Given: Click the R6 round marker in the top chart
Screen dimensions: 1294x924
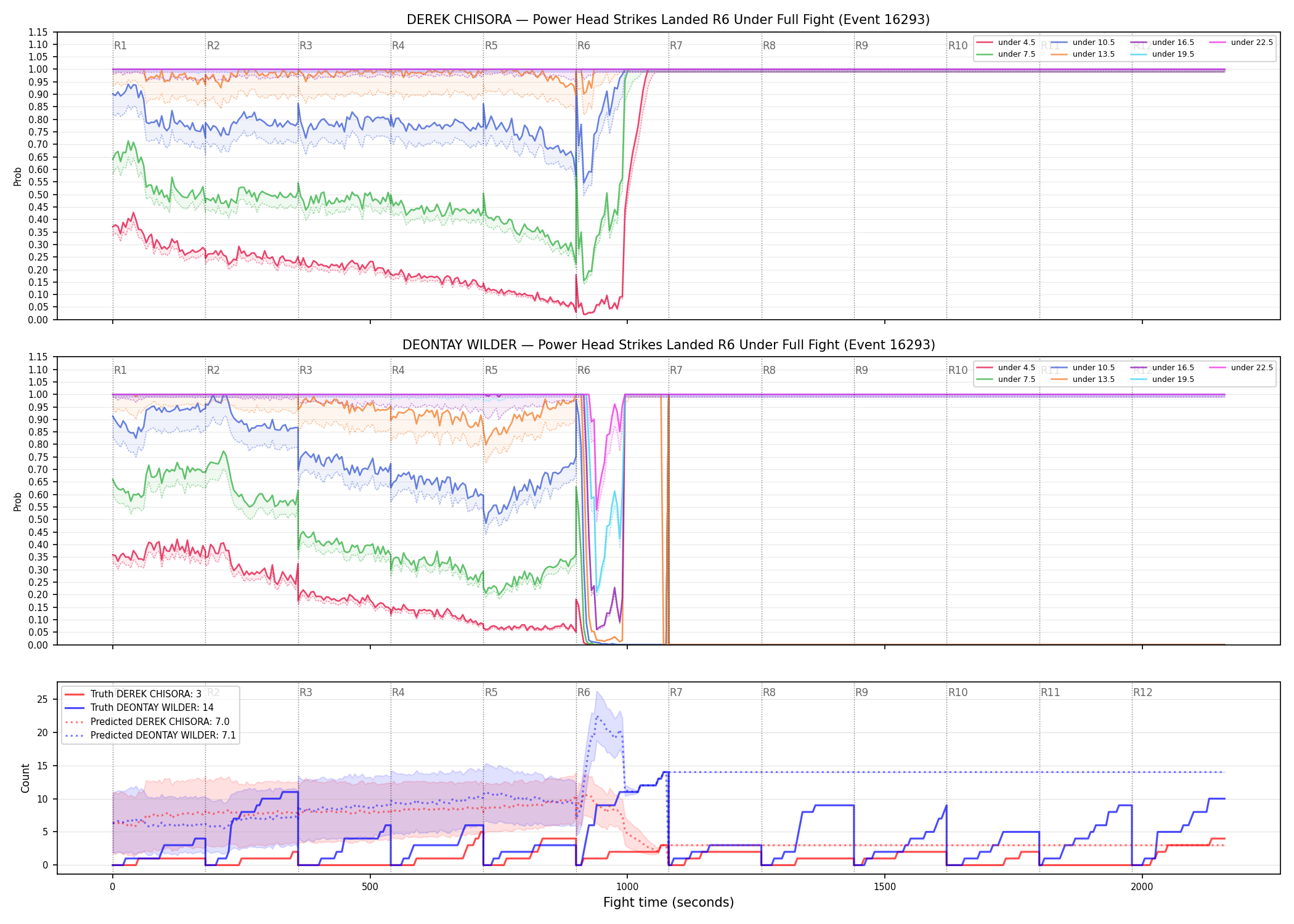Looking at the screenshot, I should tap(584, 46).
